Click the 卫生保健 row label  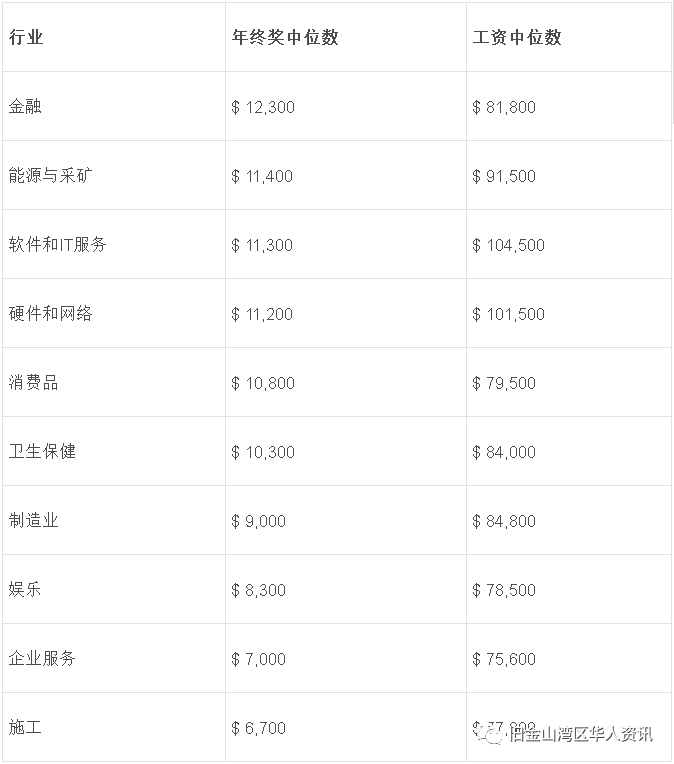click(x=42, y=452)
